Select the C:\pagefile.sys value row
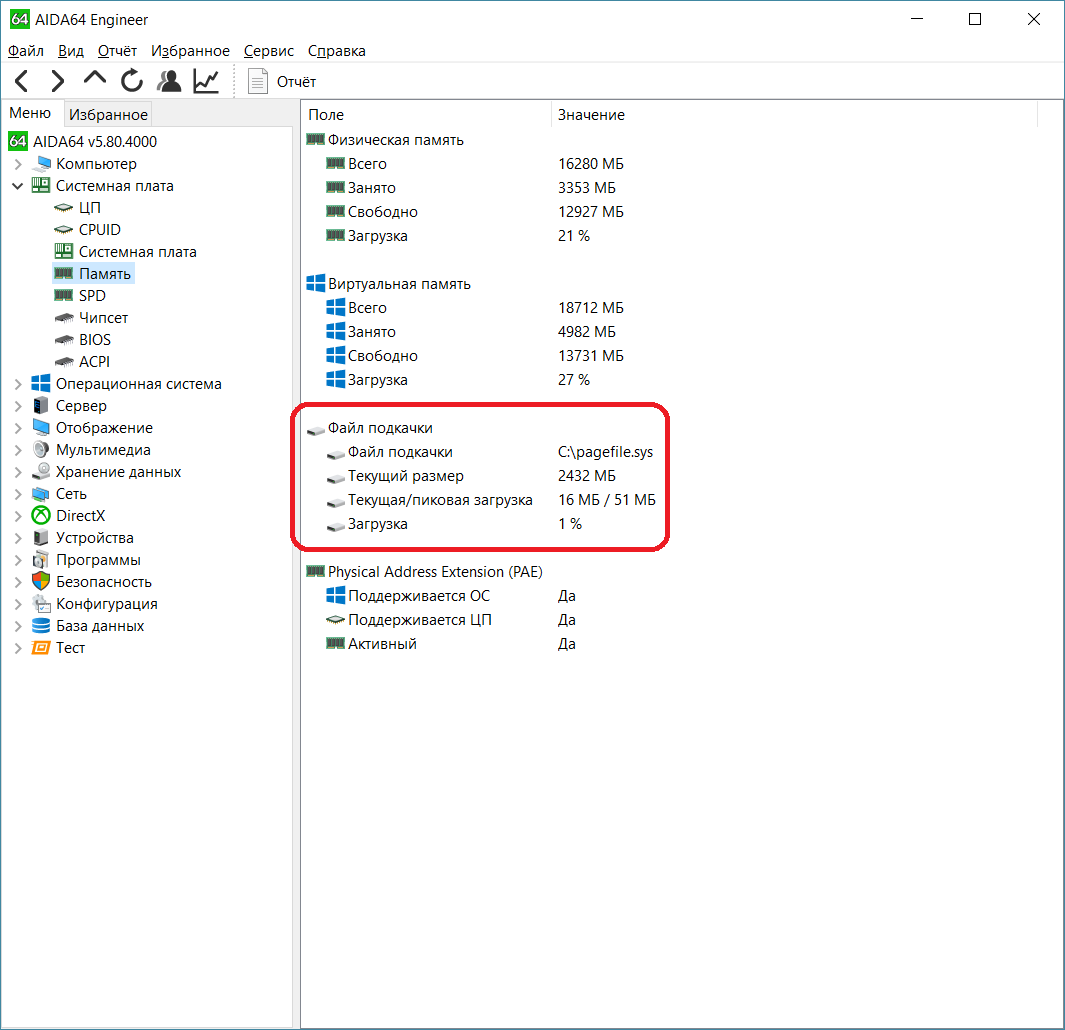1065x1030 pixels. click(x=605, y=452)
